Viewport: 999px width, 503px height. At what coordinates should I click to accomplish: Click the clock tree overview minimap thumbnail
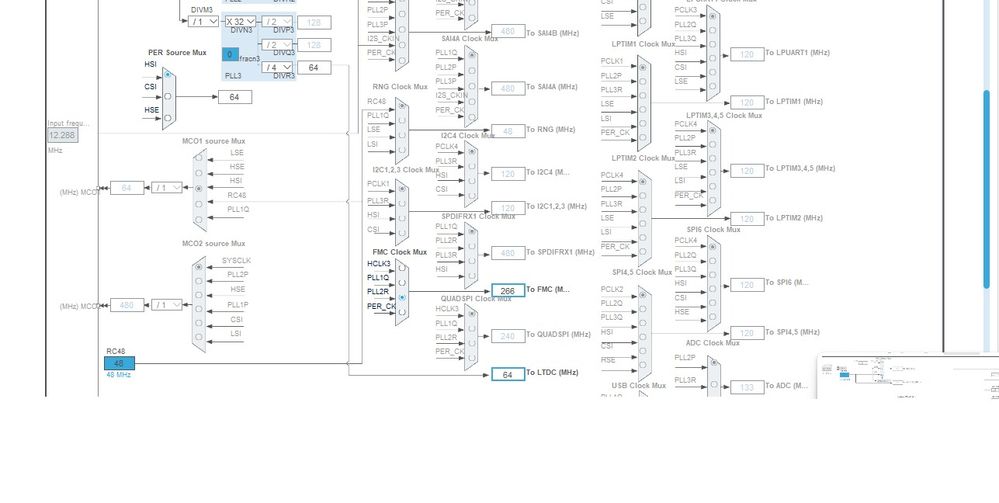click(908, 377)
